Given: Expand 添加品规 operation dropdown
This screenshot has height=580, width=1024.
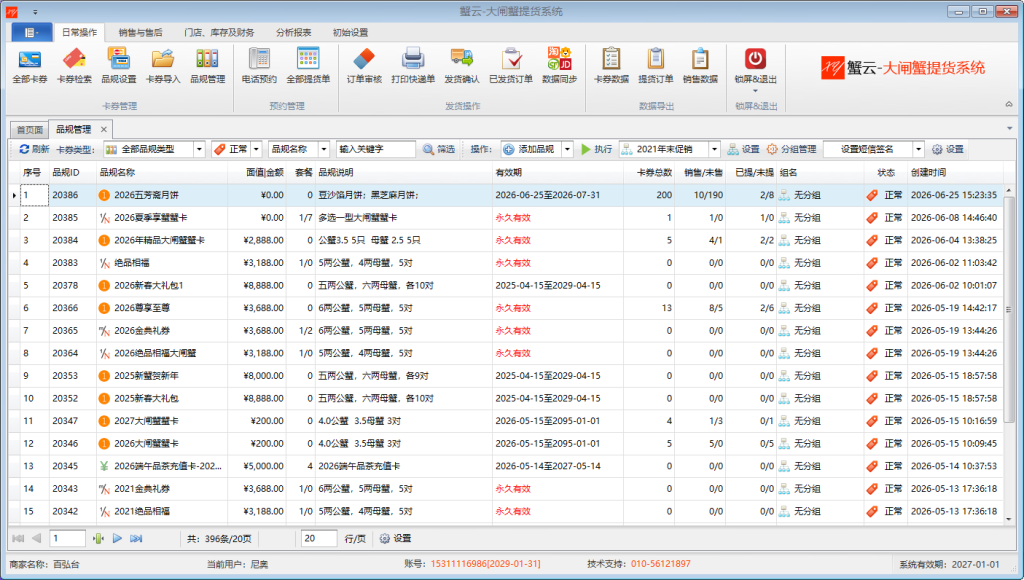Looking at the screenshot, I should [x=568, y=150].
